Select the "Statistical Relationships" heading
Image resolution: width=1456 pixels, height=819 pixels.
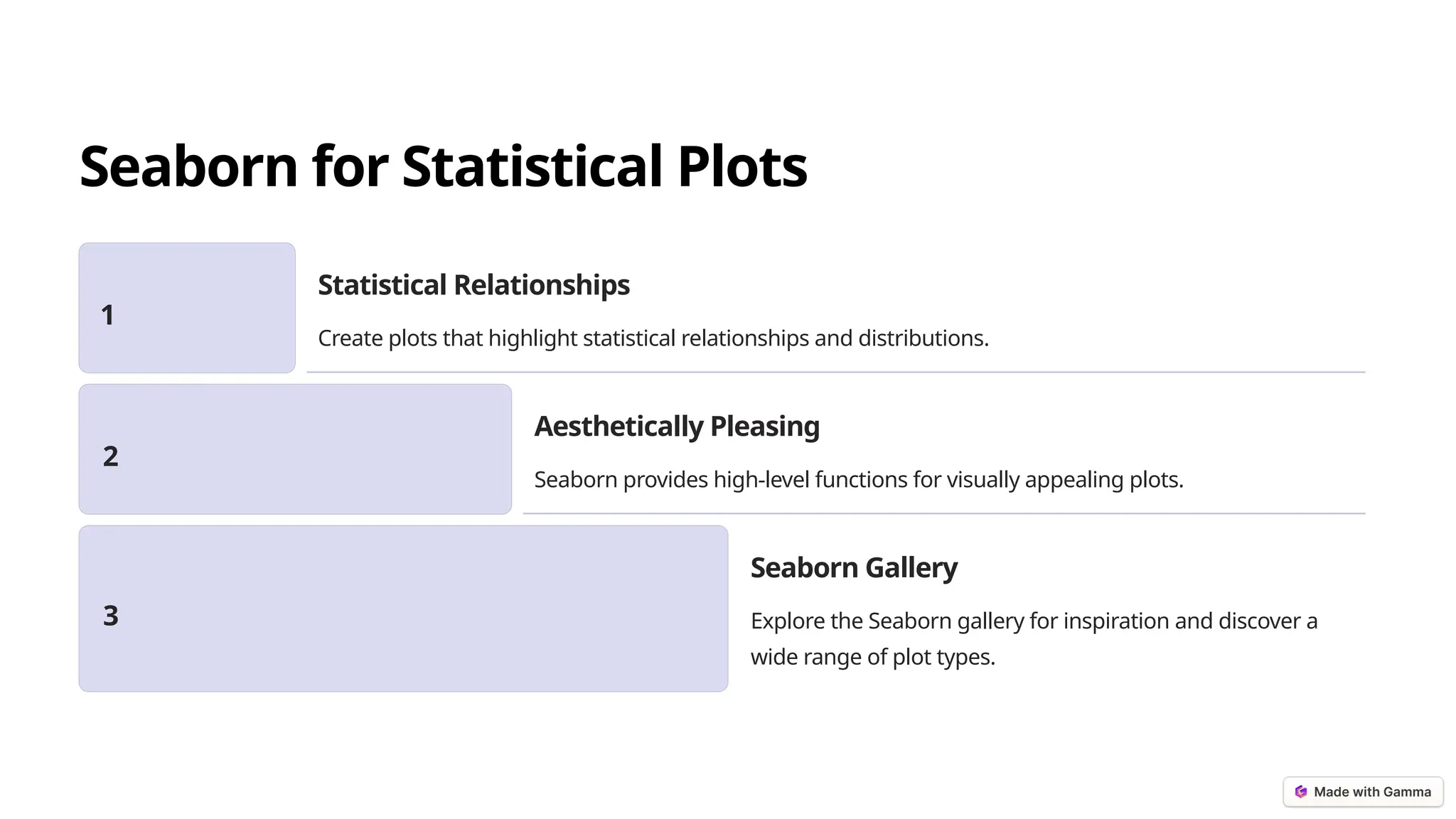(473, 285)
